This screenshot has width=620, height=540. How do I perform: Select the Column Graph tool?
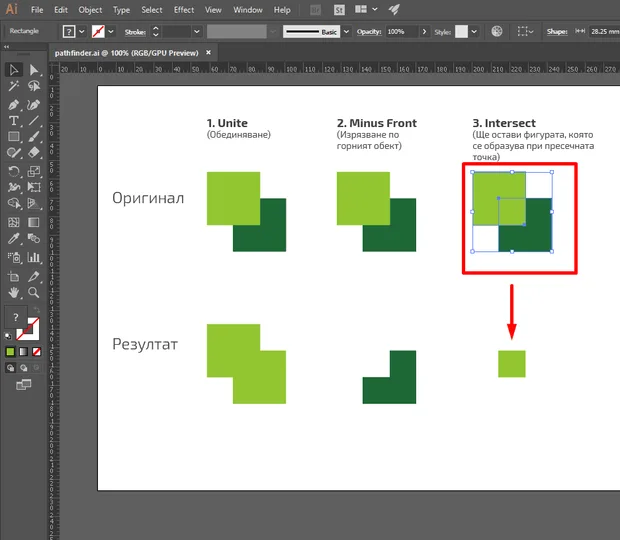coord(34,258)
